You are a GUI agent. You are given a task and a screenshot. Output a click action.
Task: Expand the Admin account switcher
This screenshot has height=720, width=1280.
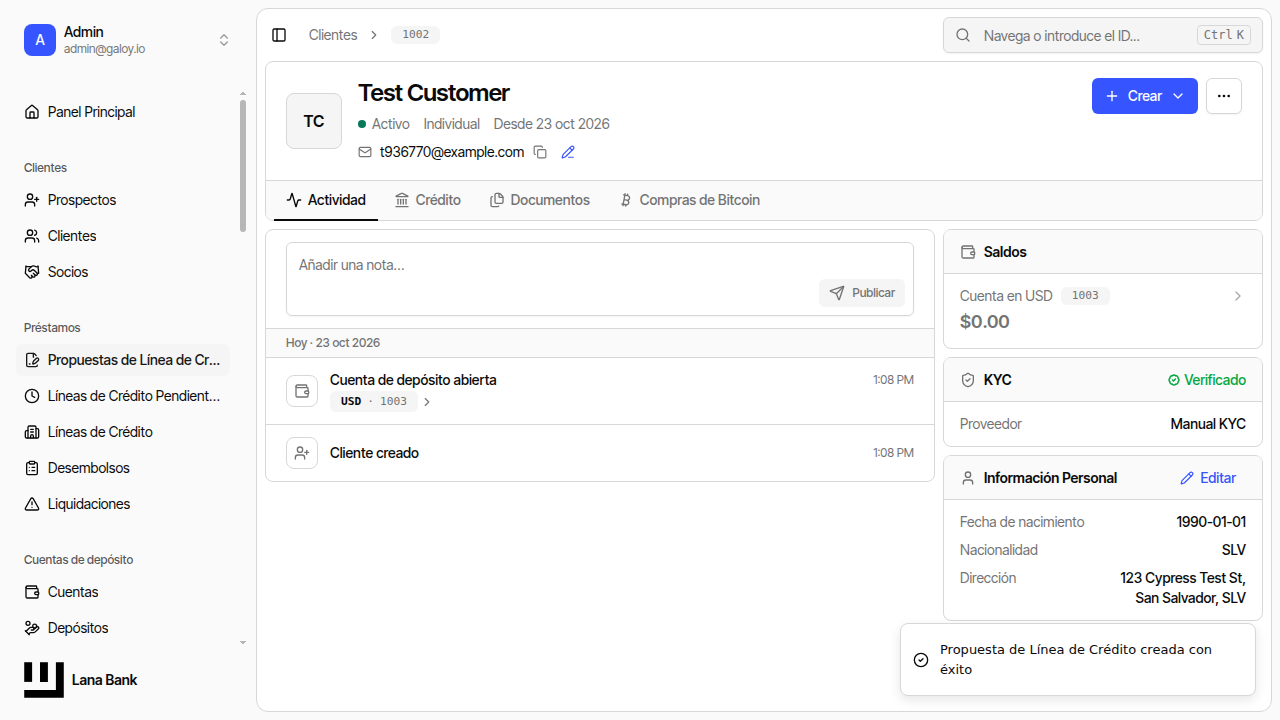click(224, 40)
